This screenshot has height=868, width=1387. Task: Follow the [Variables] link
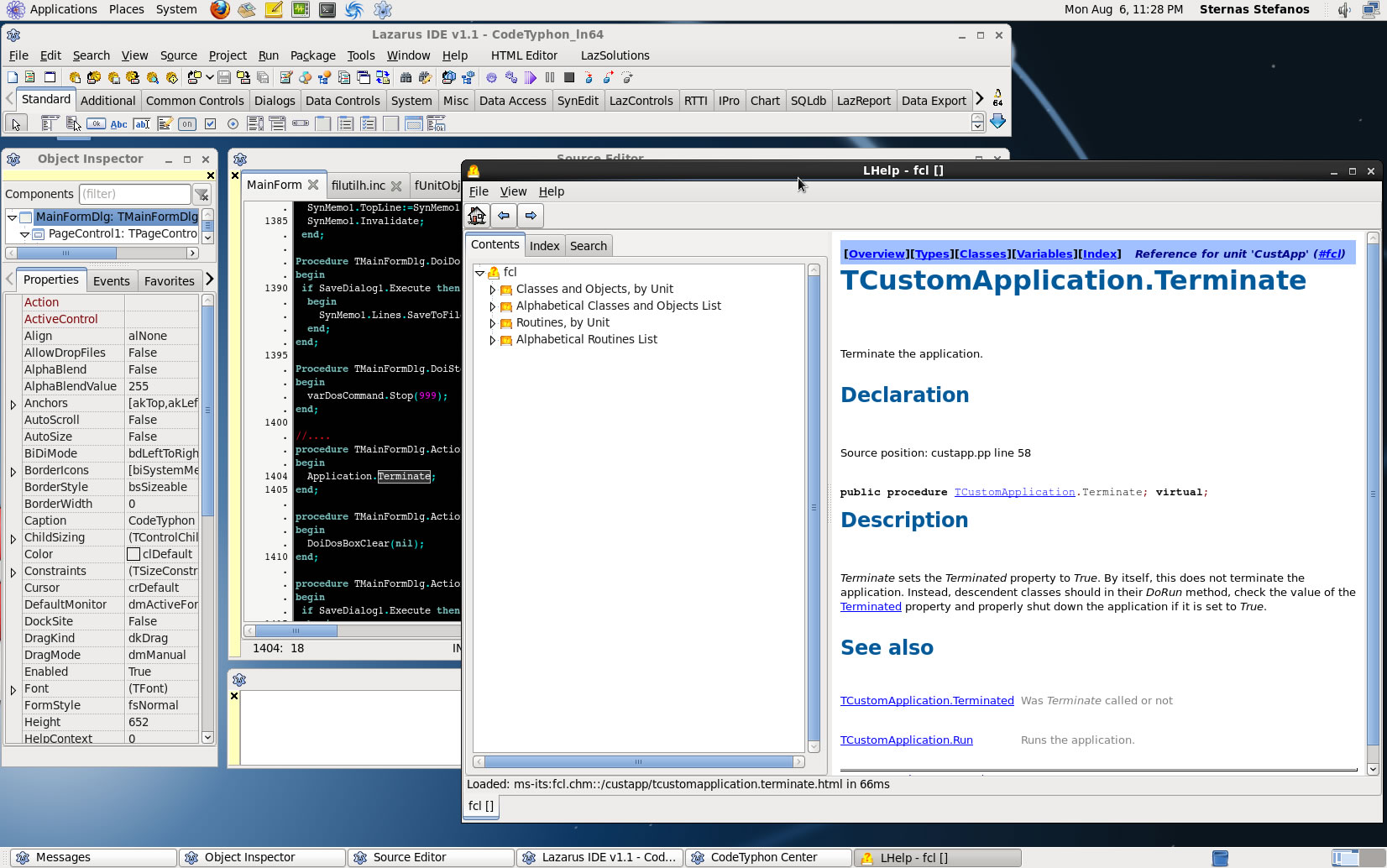1044,254
